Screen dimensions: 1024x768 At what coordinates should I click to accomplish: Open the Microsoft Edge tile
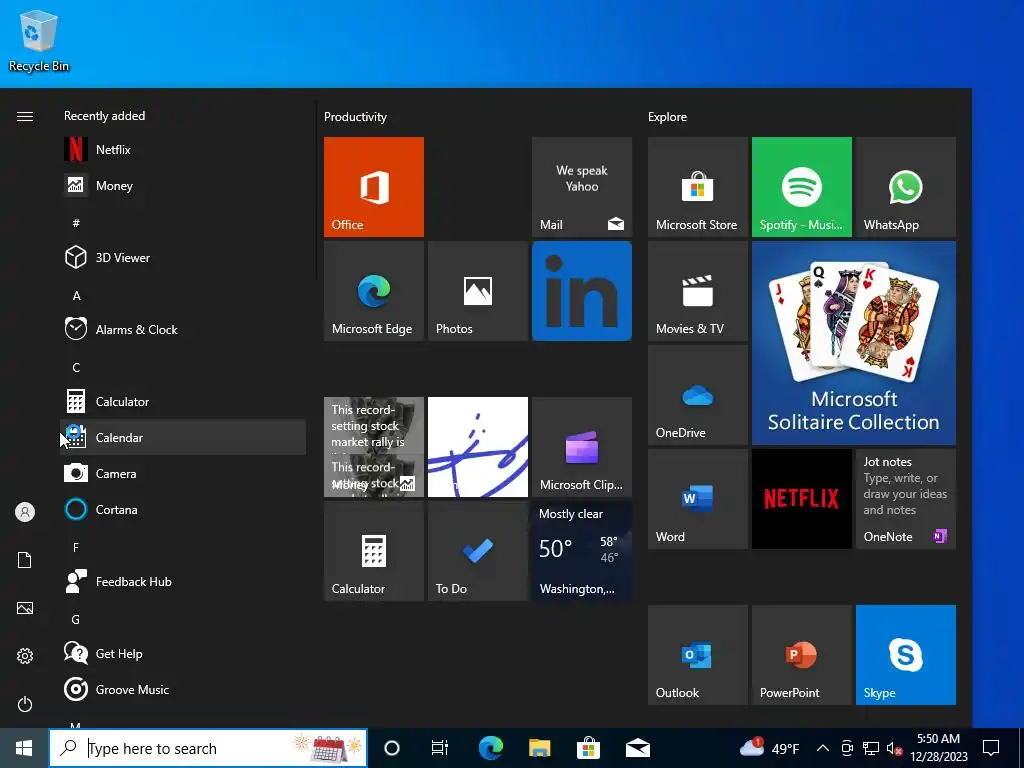coord(374,291)
